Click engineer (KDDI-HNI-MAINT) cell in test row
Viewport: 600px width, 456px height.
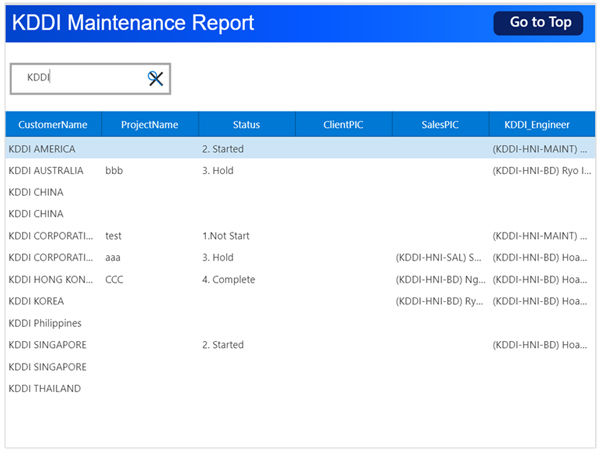coord(540,236)
